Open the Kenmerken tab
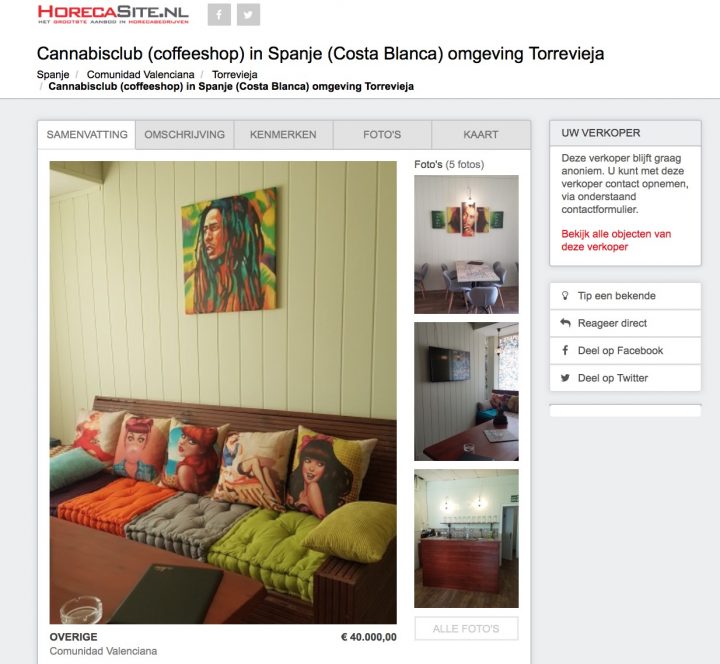 click(283, 135)
